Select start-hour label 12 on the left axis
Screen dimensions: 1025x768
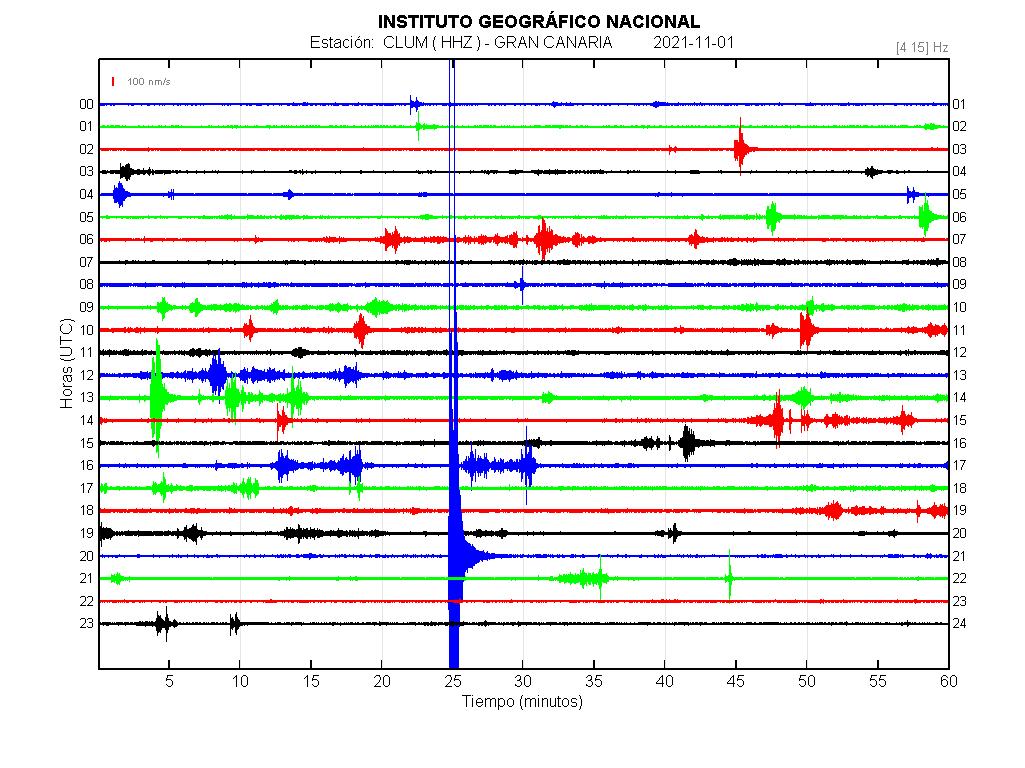86,376
